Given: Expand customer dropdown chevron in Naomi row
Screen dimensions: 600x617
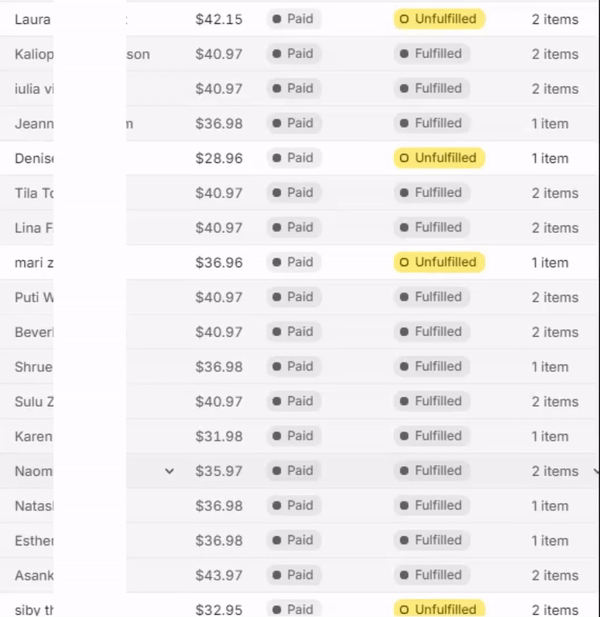Looking at the screenshot, I should click(169, 471).
